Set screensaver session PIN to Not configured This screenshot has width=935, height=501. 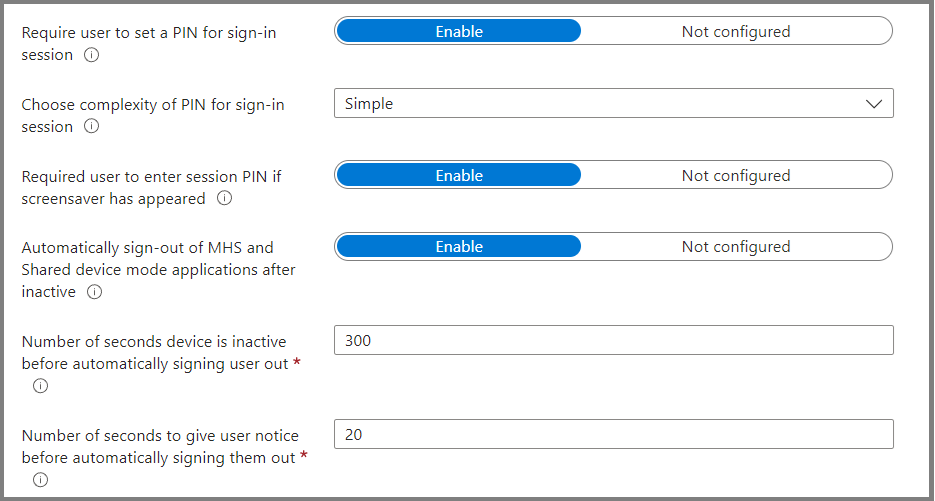(736, 175)
